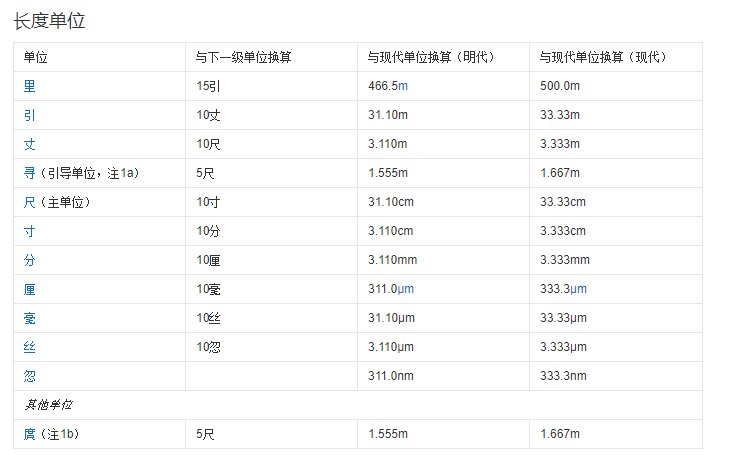Open the 引 unit link
The height and width of the screenshot is (455, 736).
pos(30,115)
